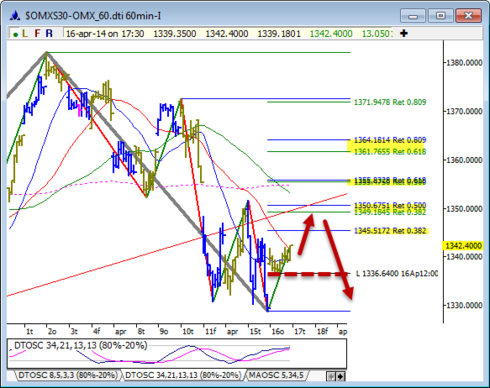Switch to DTOSC 8,5,3,3 indicator tab
The height and width of the screenshot is (388, 490).
tap(68, 375)
